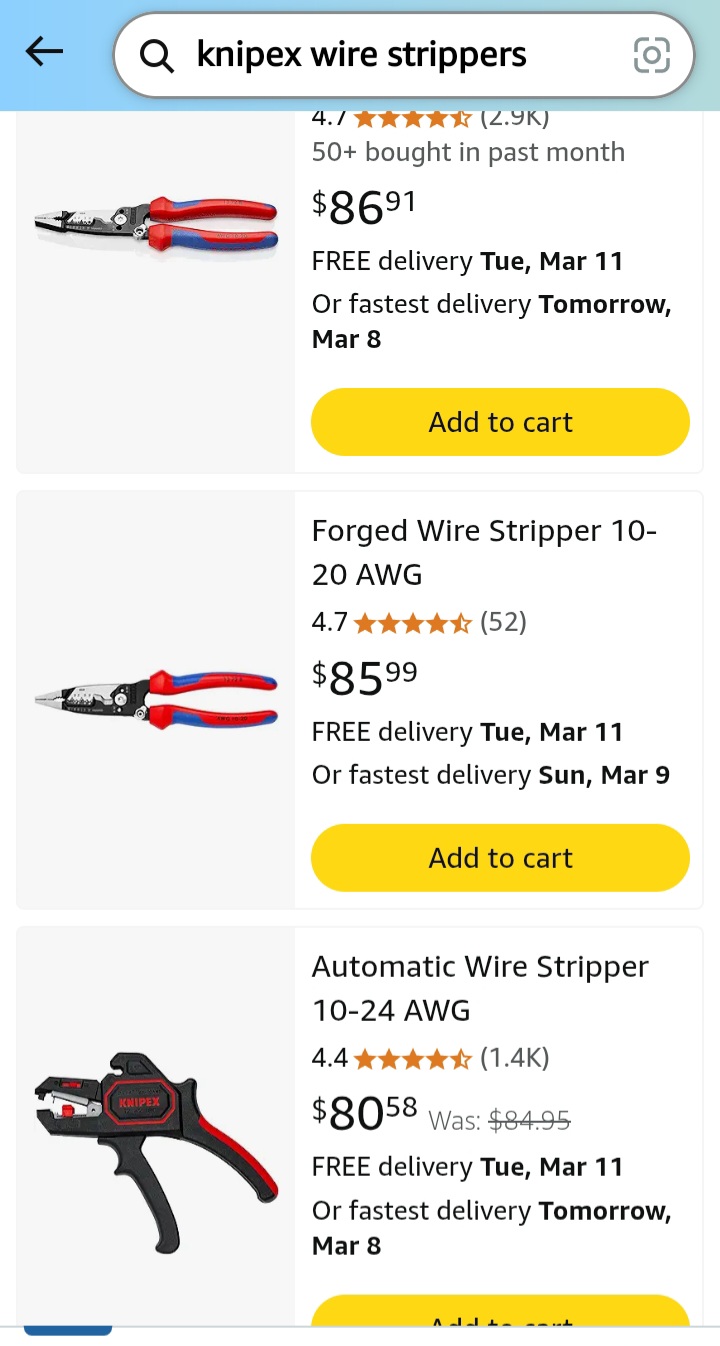The height and width of the screenshot is (1346, 720).
Task: Tap the $85.99 price
Action: 365,679
